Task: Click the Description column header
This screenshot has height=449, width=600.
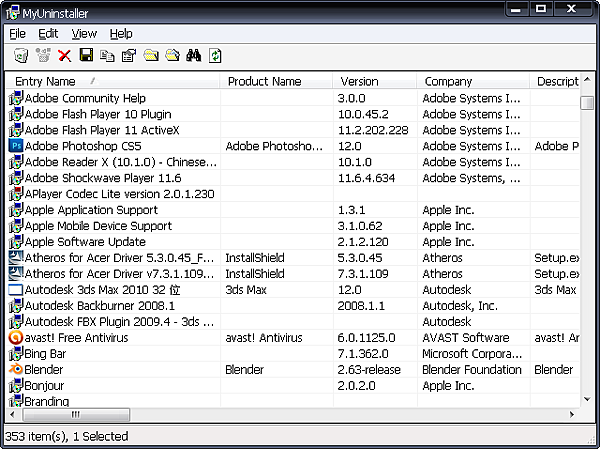Action: (x=554, y=81)
